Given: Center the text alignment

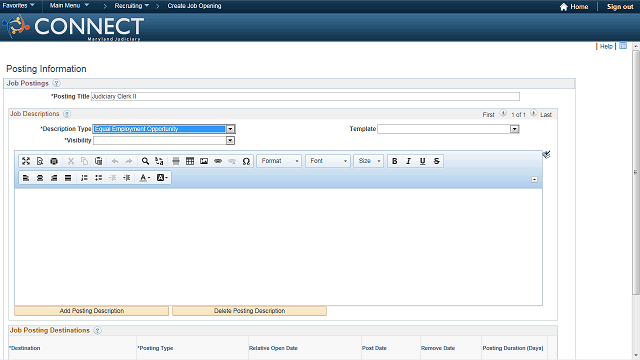Looking at the screenshot, I should tap(40, 178).
